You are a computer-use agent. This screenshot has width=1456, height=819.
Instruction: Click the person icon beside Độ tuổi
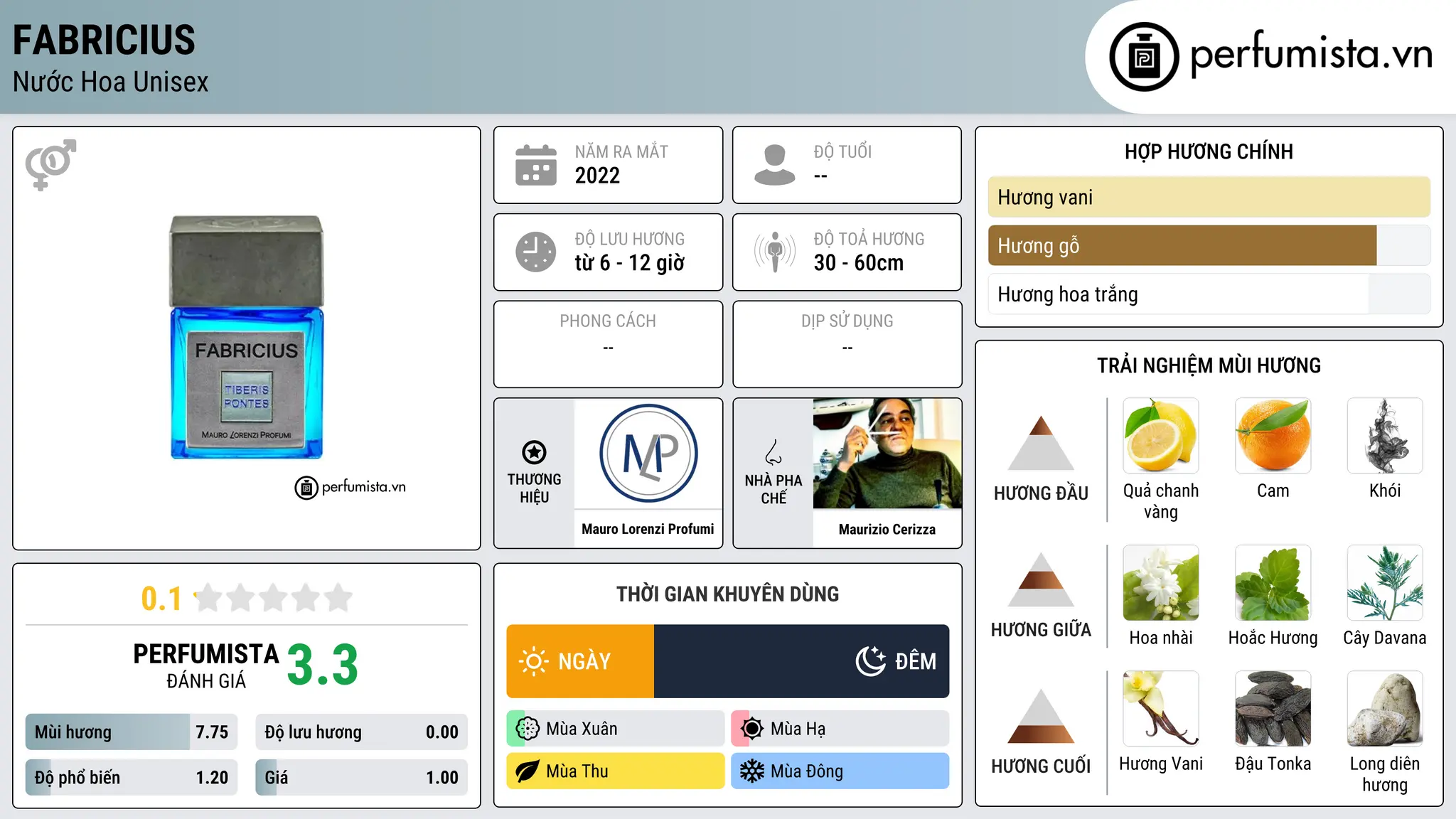click(775, 165)
